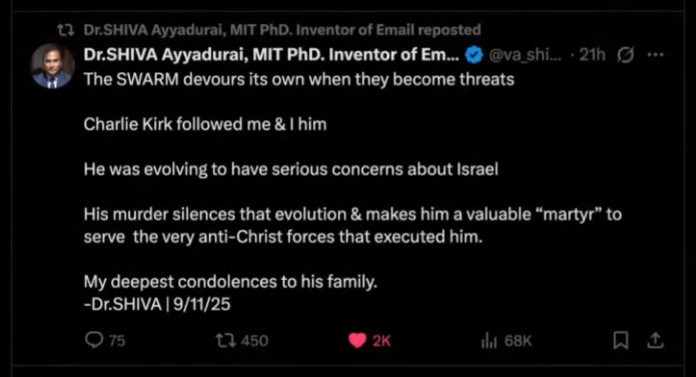Screen dimensions: 696x377
Task: Click the repost arrows icon beside 450
Action: coord(225,341)
